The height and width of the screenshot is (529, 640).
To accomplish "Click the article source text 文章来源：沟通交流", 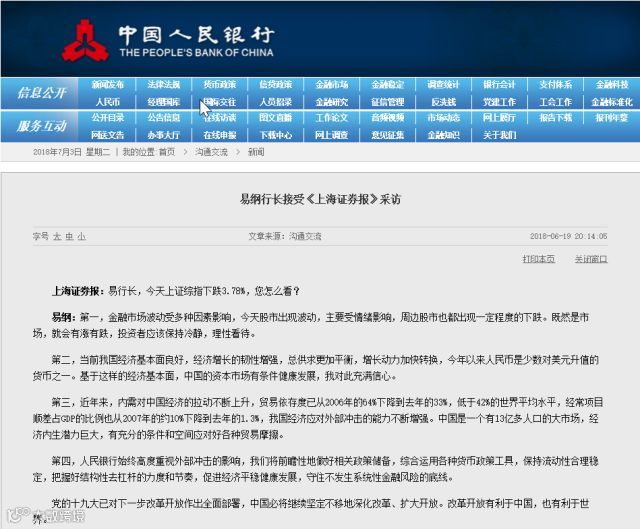I will (x=285, y=236).
